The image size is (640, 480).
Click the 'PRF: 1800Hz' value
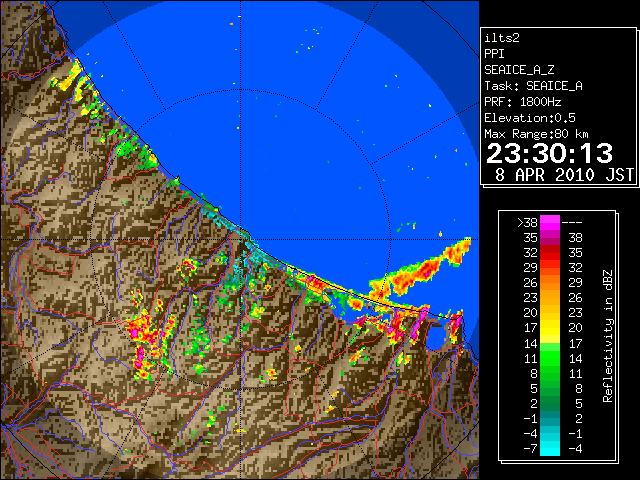523,102
